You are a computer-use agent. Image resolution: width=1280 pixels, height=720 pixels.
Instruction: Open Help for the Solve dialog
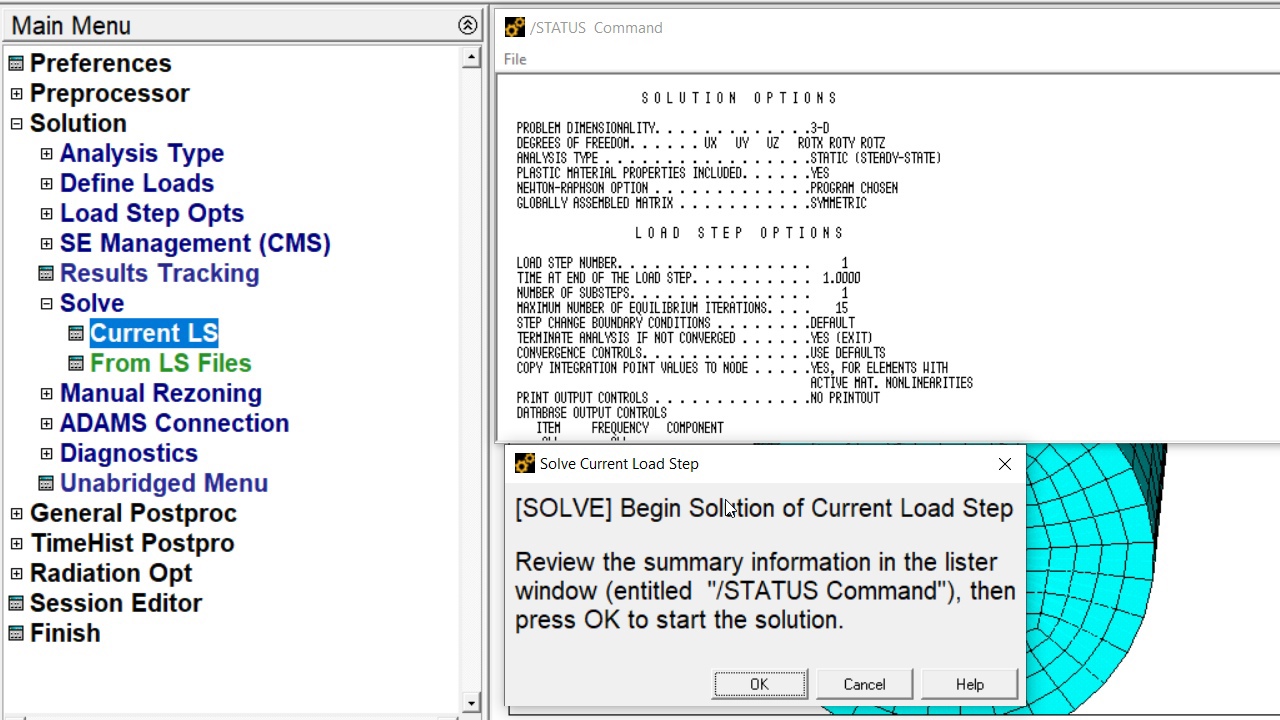click(x=969, y=684)
